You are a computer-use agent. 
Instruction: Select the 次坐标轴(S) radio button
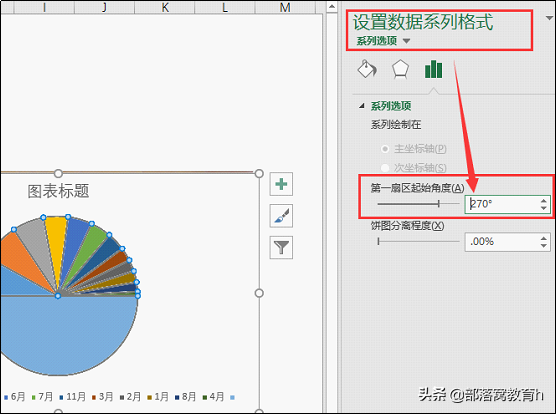pyautogui.click(x=385, y=168)
